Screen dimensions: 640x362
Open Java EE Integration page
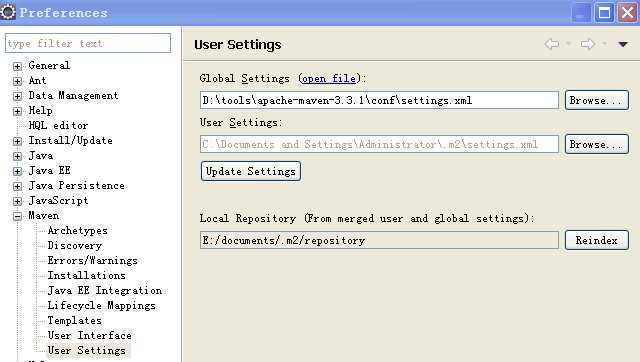pyautogui.click(x=104, y=291)
